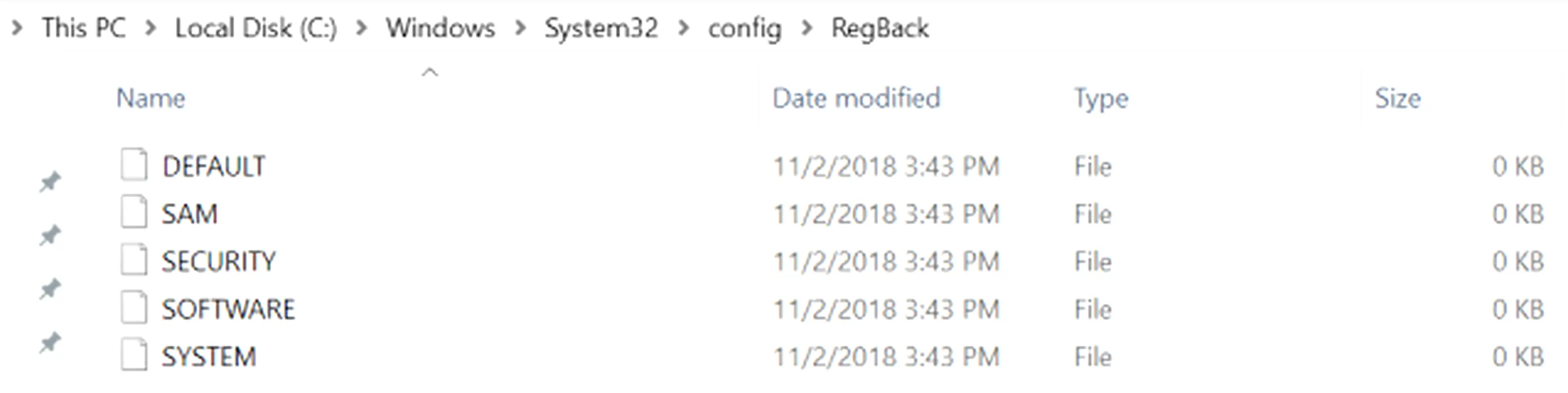Image resolution: width=1568 pixels, height=393 pixels.
Task: Click the SOFTWARE file icon
Action: tap(133, 308)
